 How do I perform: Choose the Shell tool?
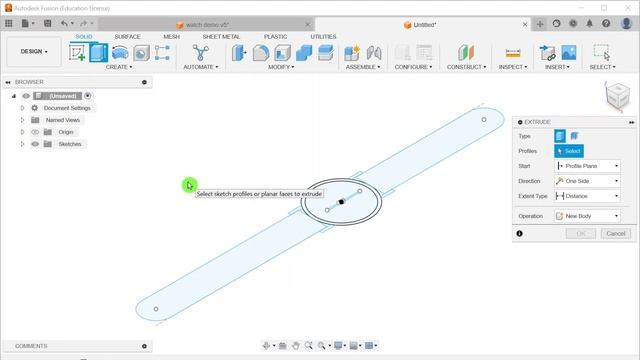[x=282, y=53]
